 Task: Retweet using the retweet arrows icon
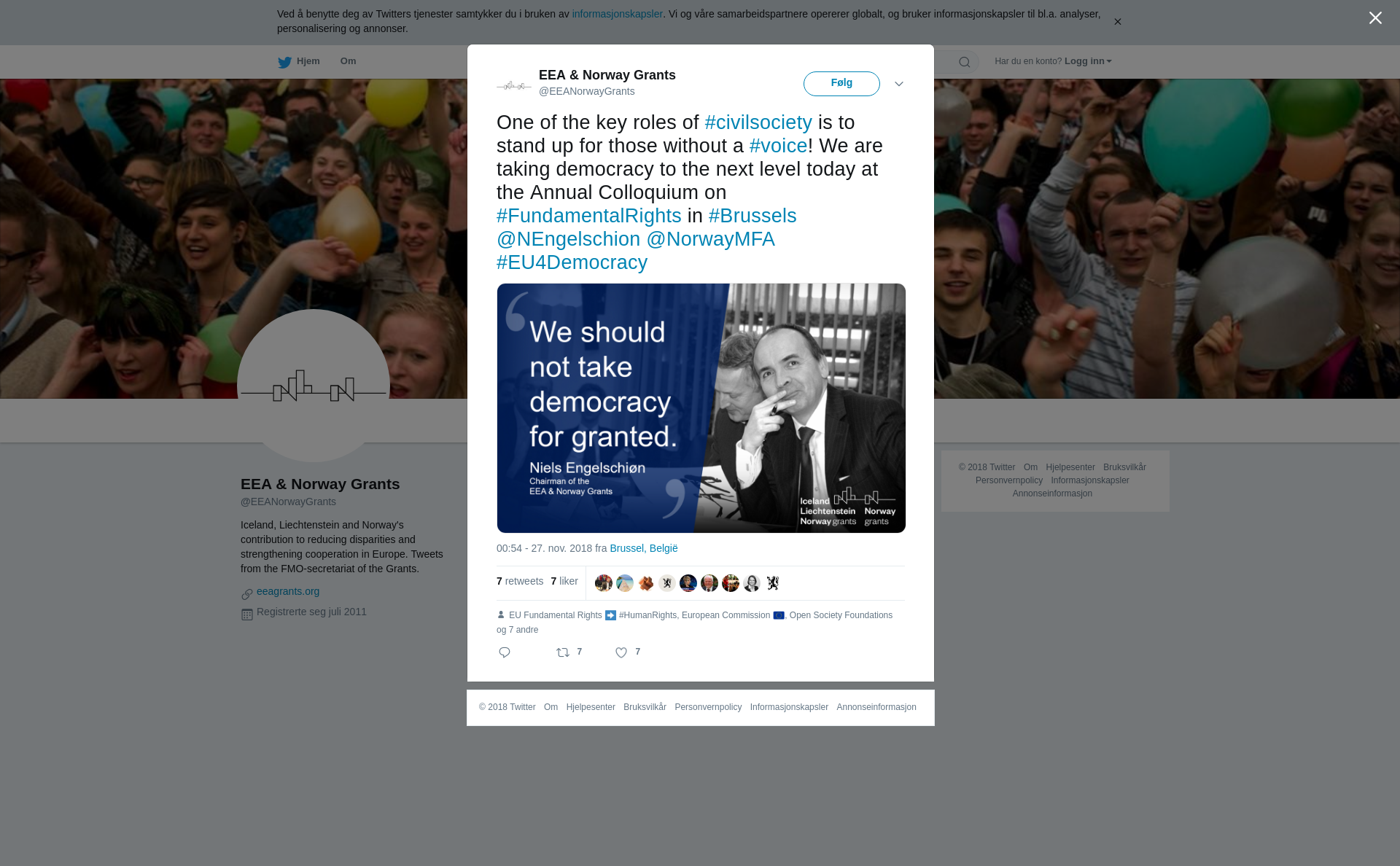click(563, 652)
